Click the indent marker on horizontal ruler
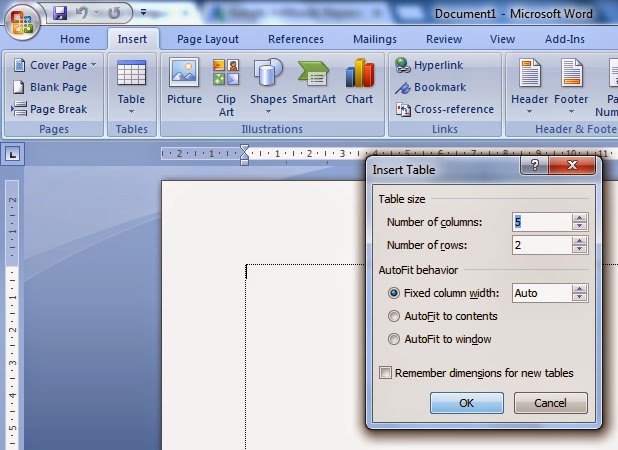Screen dimensions: 618x450 (244, 154)
